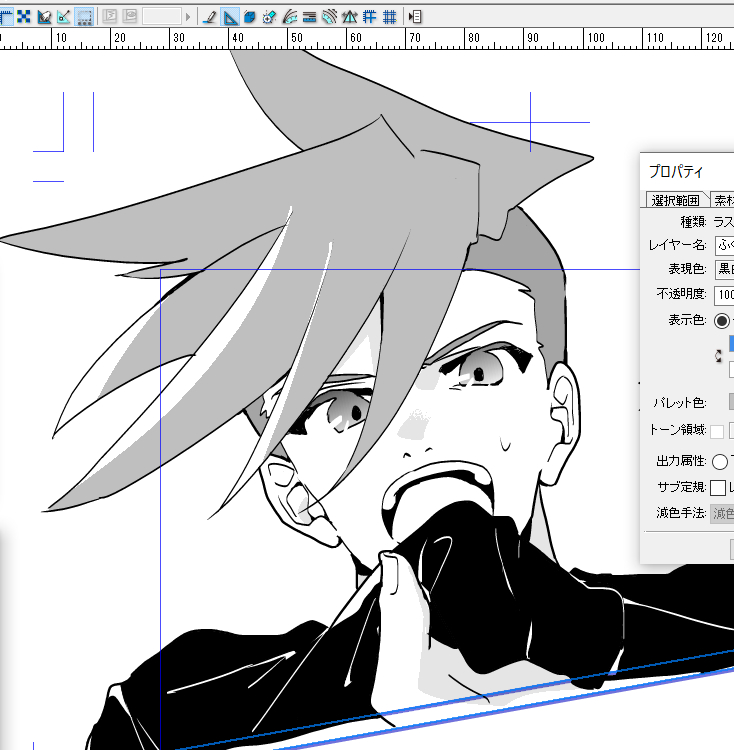Image resolution: width=734 pixels, height=750 pixels.
Task: Click the panel list arrow icon
Action: 415,17
